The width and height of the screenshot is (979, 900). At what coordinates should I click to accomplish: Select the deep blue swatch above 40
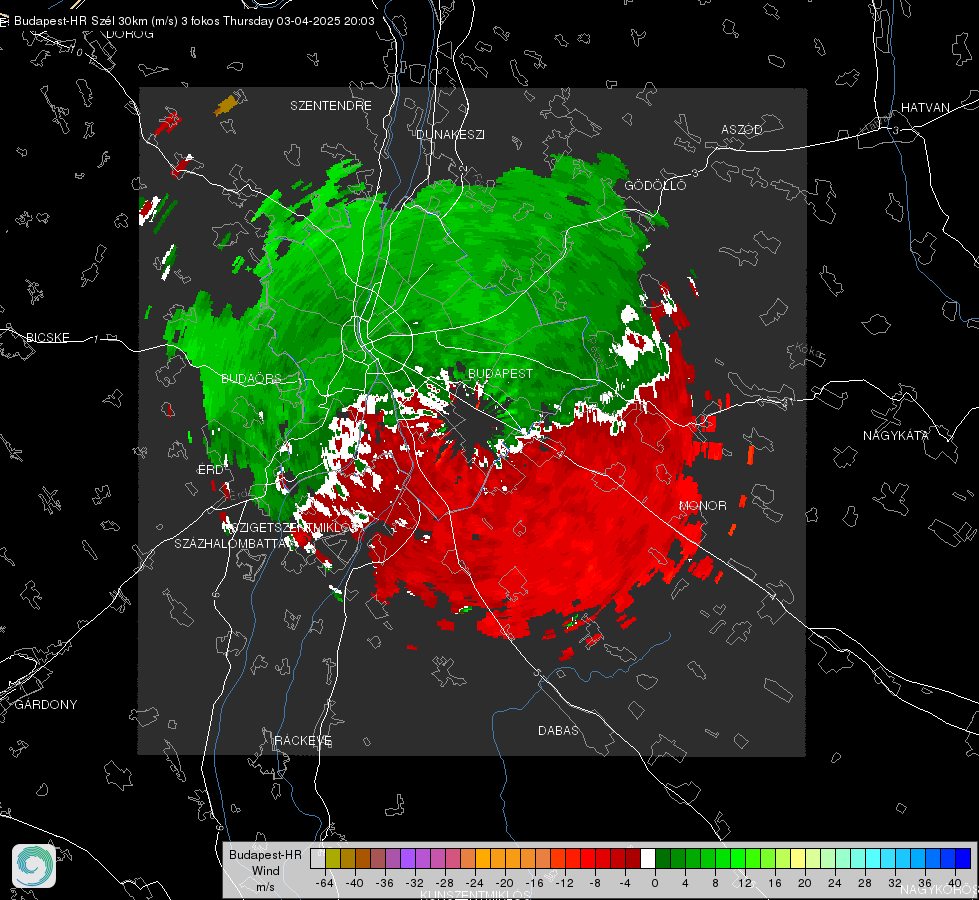coord(963,858)
